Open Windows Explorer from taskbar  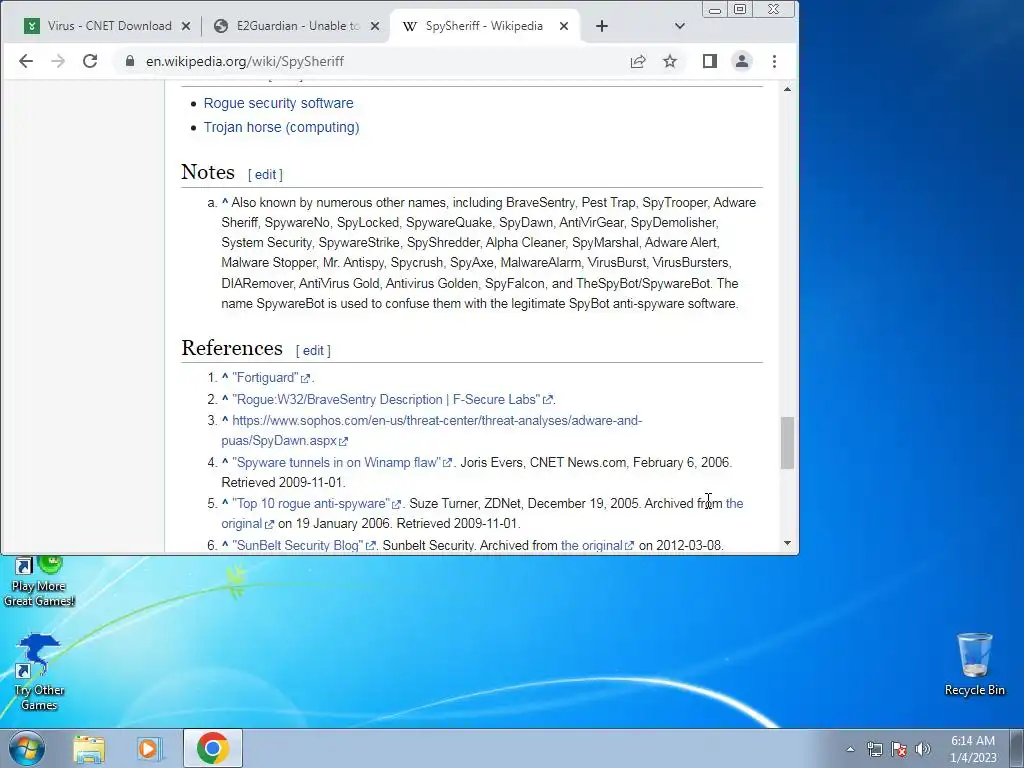click(x=89, y=748)
